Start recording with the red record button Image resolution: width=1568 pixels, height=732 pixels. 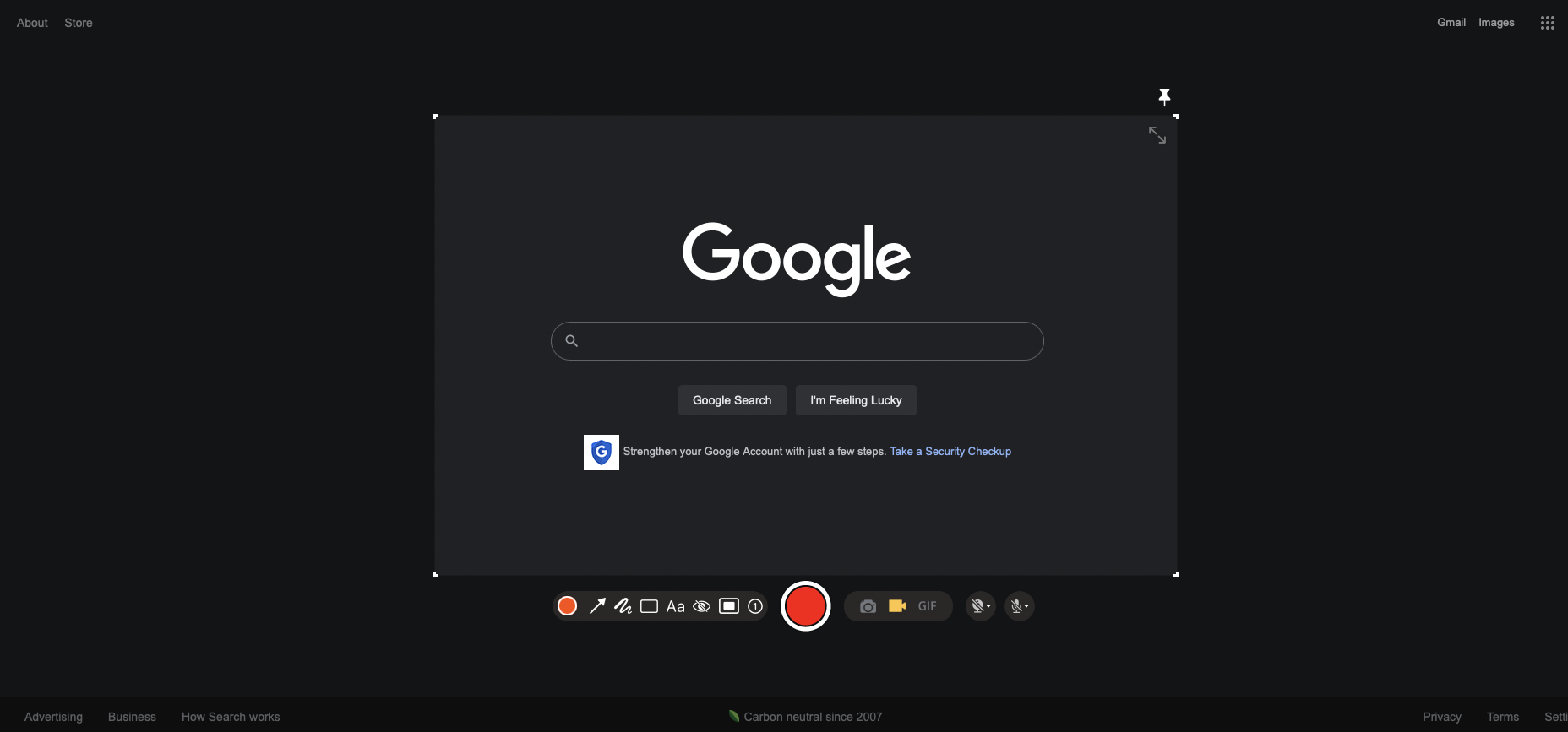click(x=806, y=606)
